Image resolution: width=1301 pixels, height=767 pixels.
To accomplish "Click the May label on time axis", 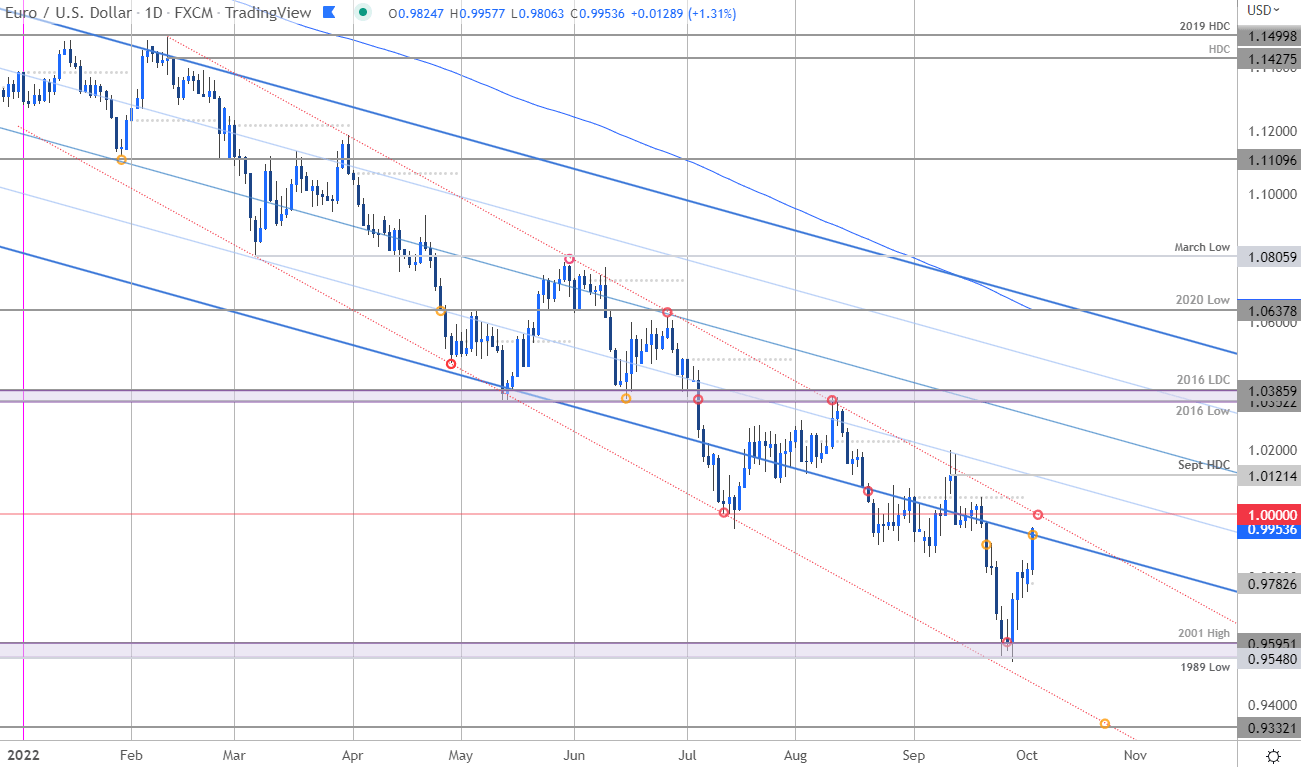I will coord(460,754).
